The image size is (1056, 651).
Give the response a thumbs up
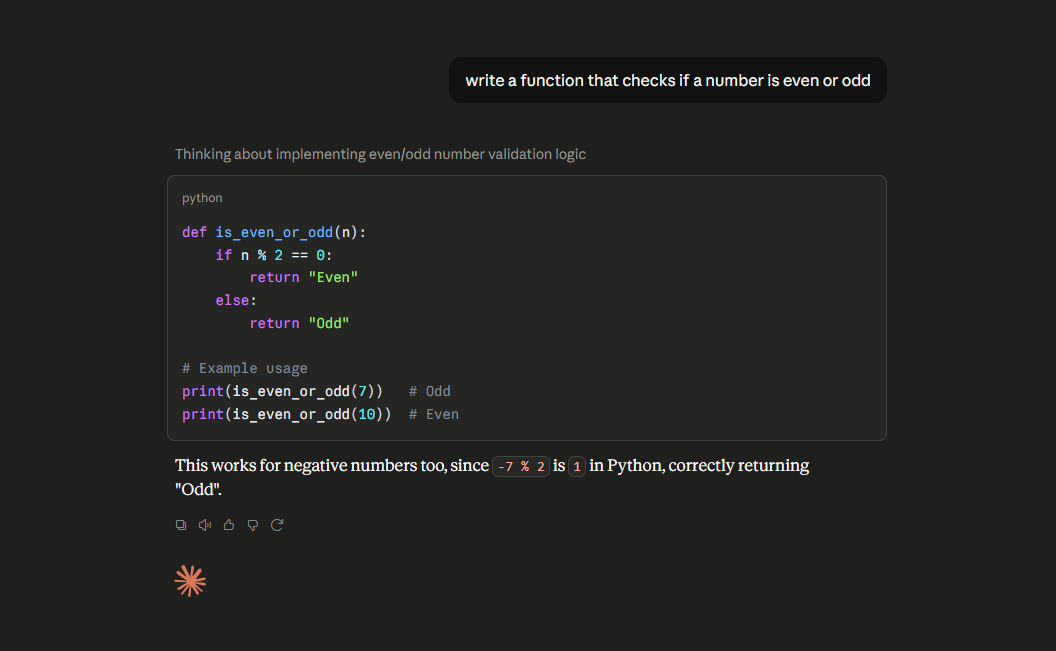tap(229, 524)
